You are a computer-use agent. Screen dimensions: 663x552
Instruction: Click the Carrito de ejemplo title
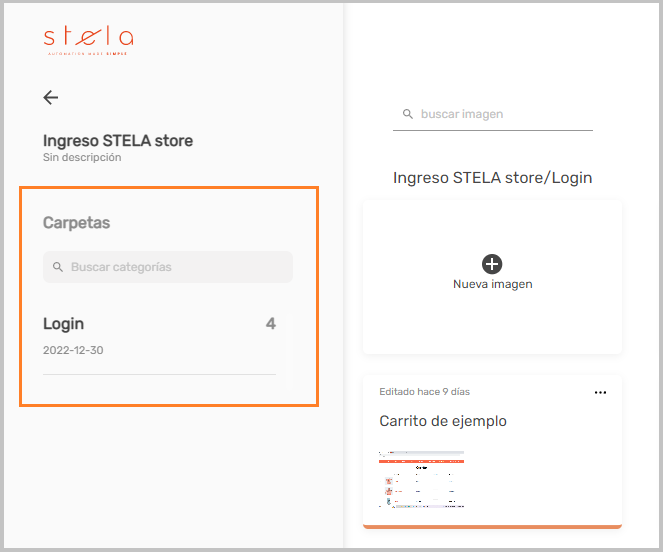pos(443,421)
